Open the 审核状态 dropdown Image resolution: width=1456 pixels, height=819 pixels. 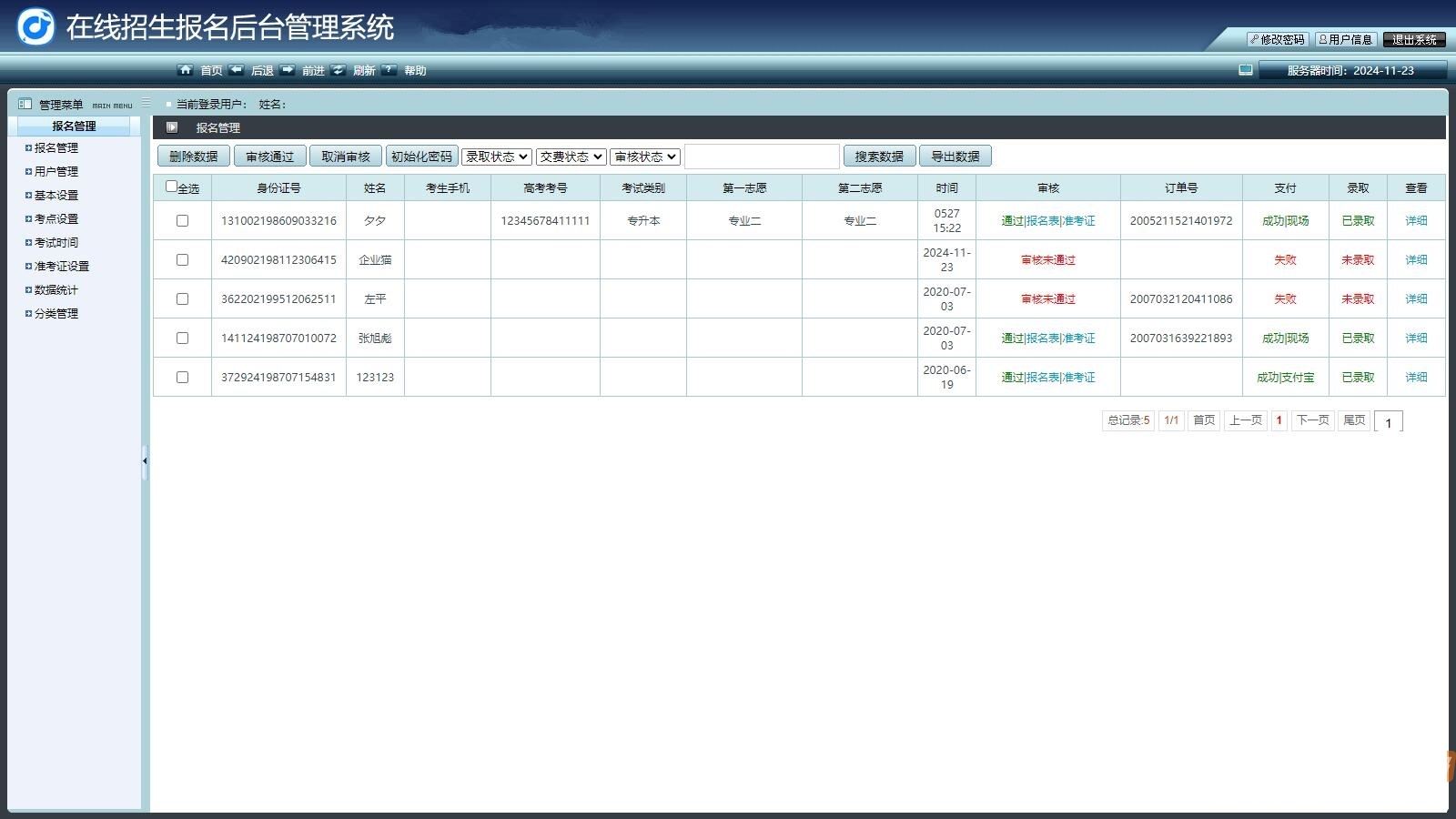[644, 156]
